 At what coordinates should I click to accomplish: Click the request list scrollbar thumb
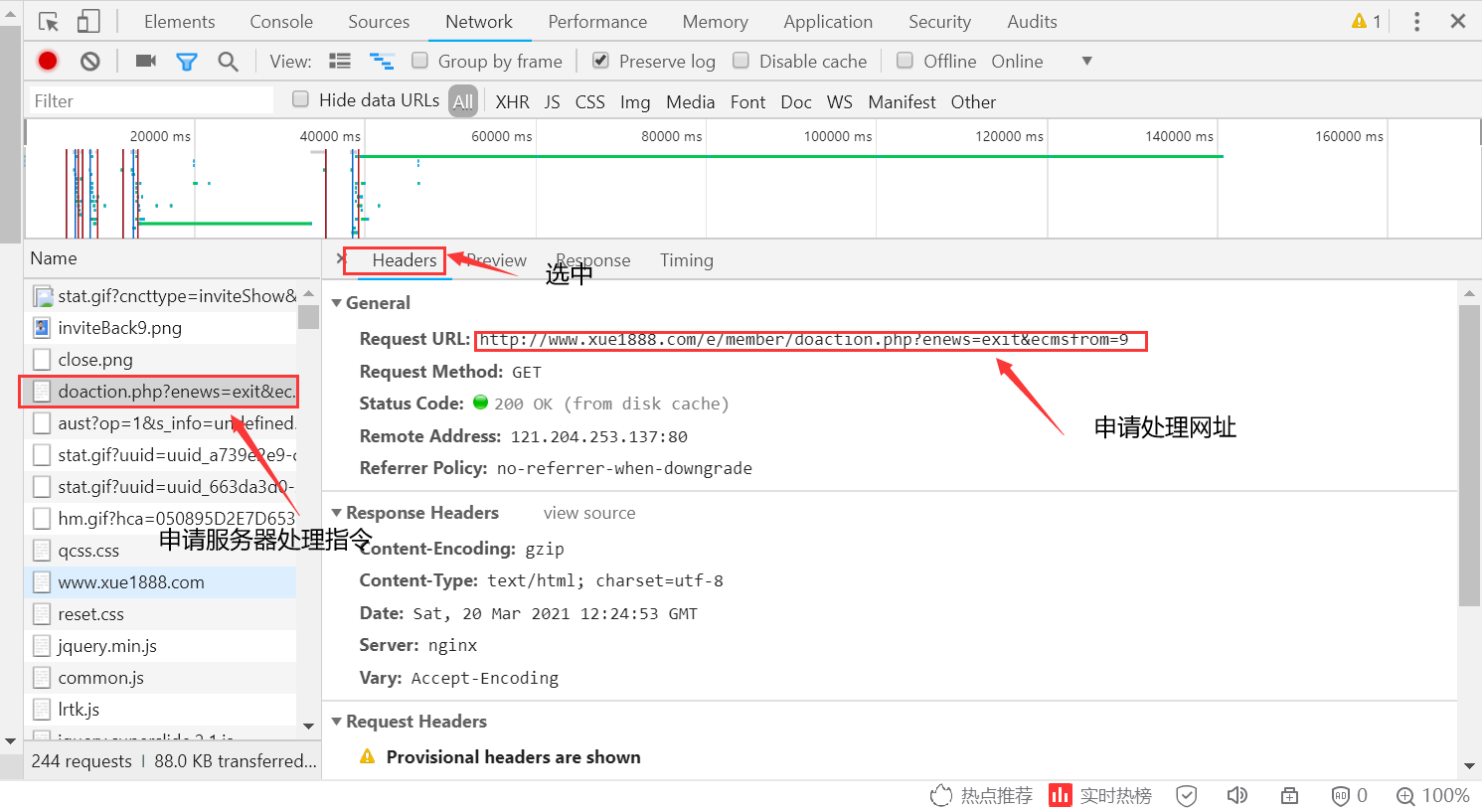[309, 316]
